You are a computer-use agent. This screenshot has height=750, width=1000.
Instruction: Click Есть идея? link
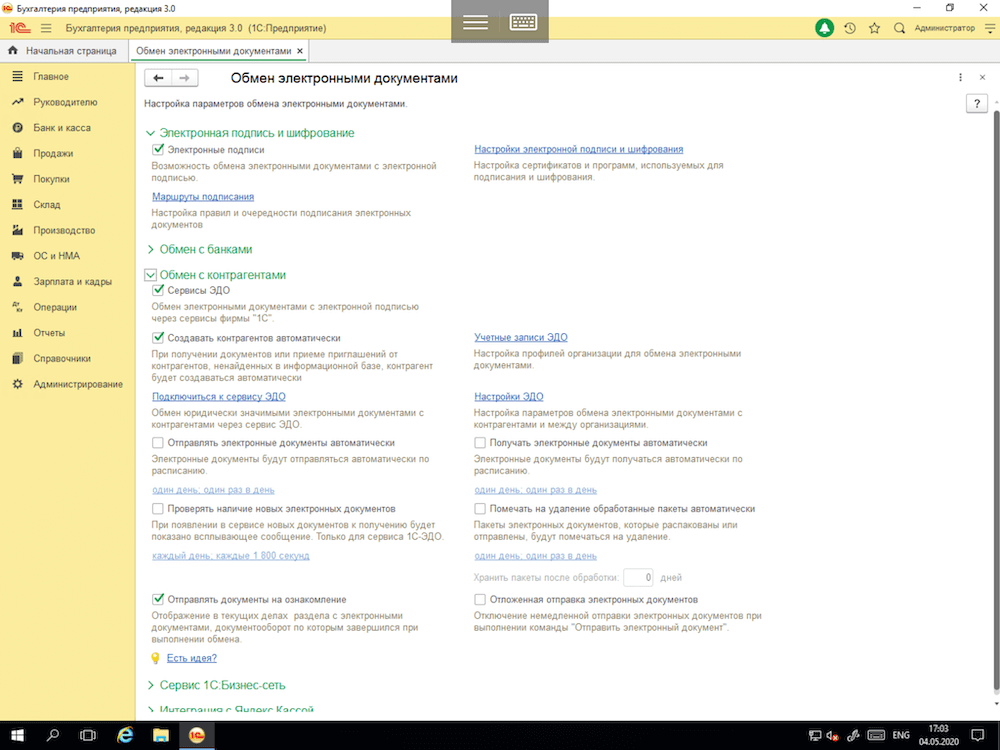point(191,658)
